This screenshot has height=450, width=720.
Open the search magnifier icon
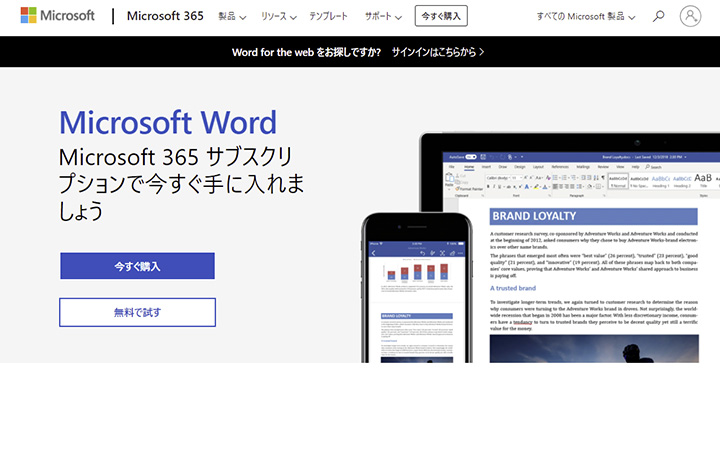coord(658,17)
